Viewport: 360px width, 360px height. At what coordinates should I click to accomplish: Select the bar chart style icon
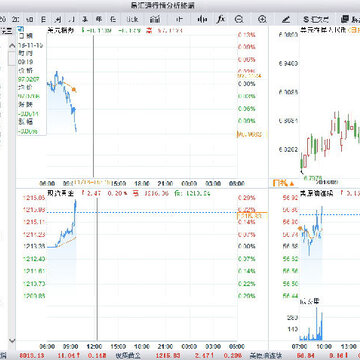tap(155, 19)
